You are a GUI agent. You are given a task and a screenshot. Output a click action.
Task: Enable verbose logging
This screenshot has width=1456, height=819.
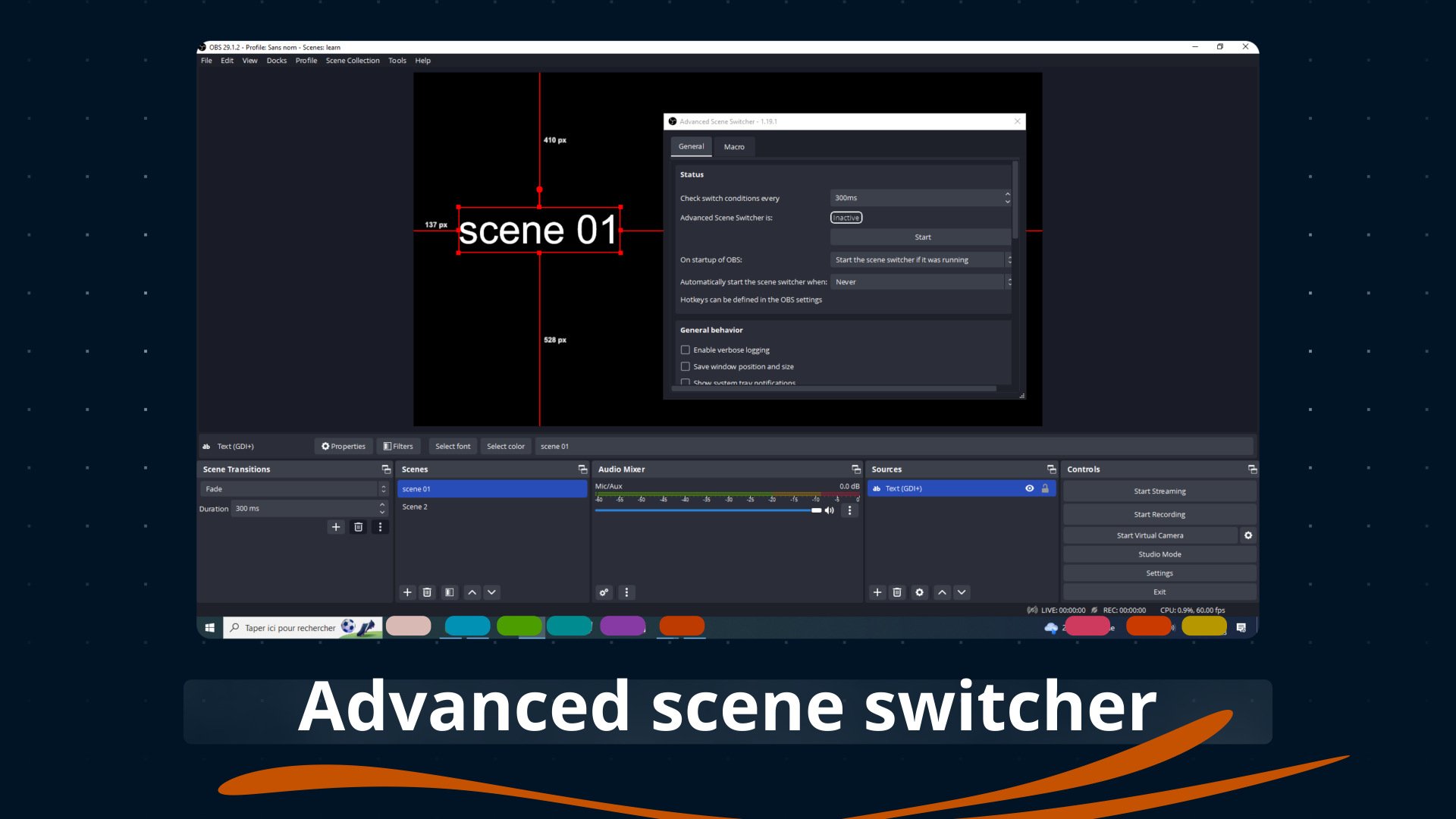click(x=686, y=350)
